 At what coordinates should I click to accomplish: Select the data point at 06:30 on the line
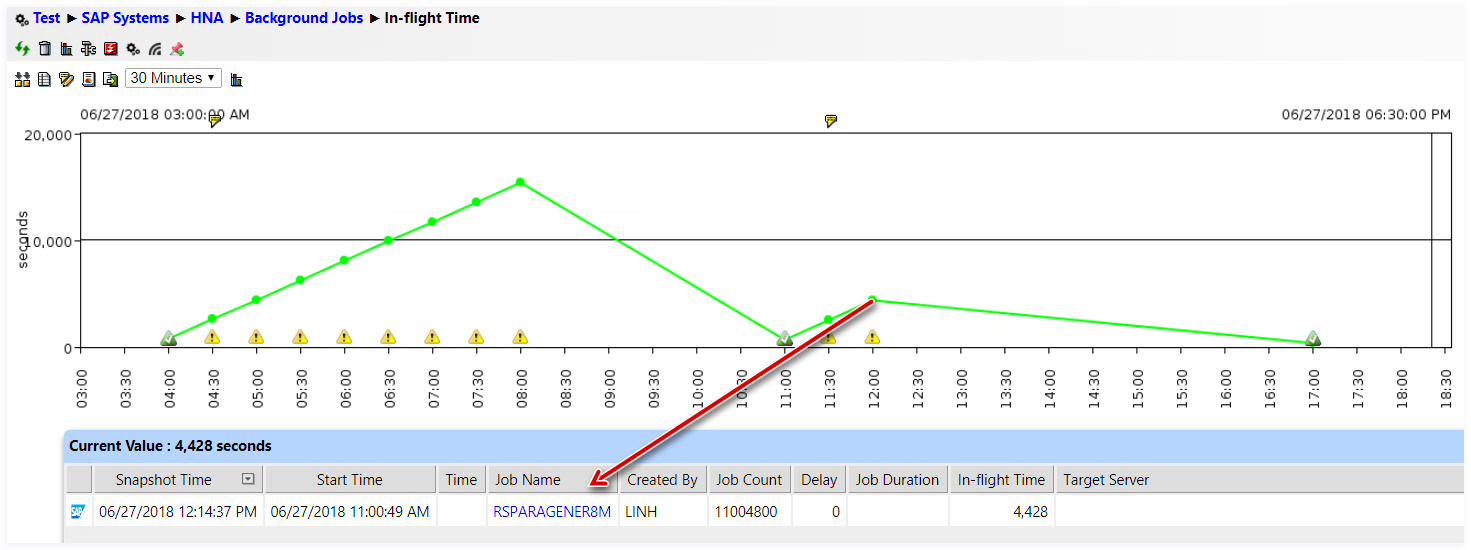[x=388, y=240]
